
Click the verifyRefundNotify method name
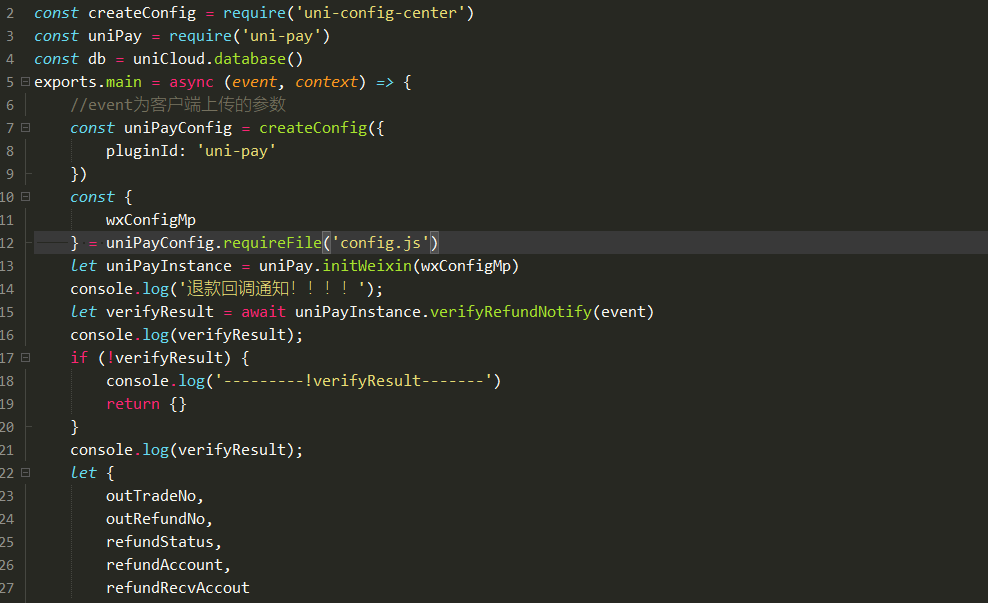click(510, 312)
